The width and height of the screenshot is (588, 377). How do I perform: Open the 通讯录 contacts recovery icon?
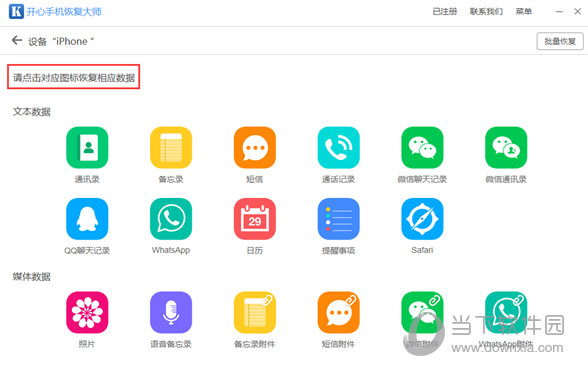click(87, 147)
